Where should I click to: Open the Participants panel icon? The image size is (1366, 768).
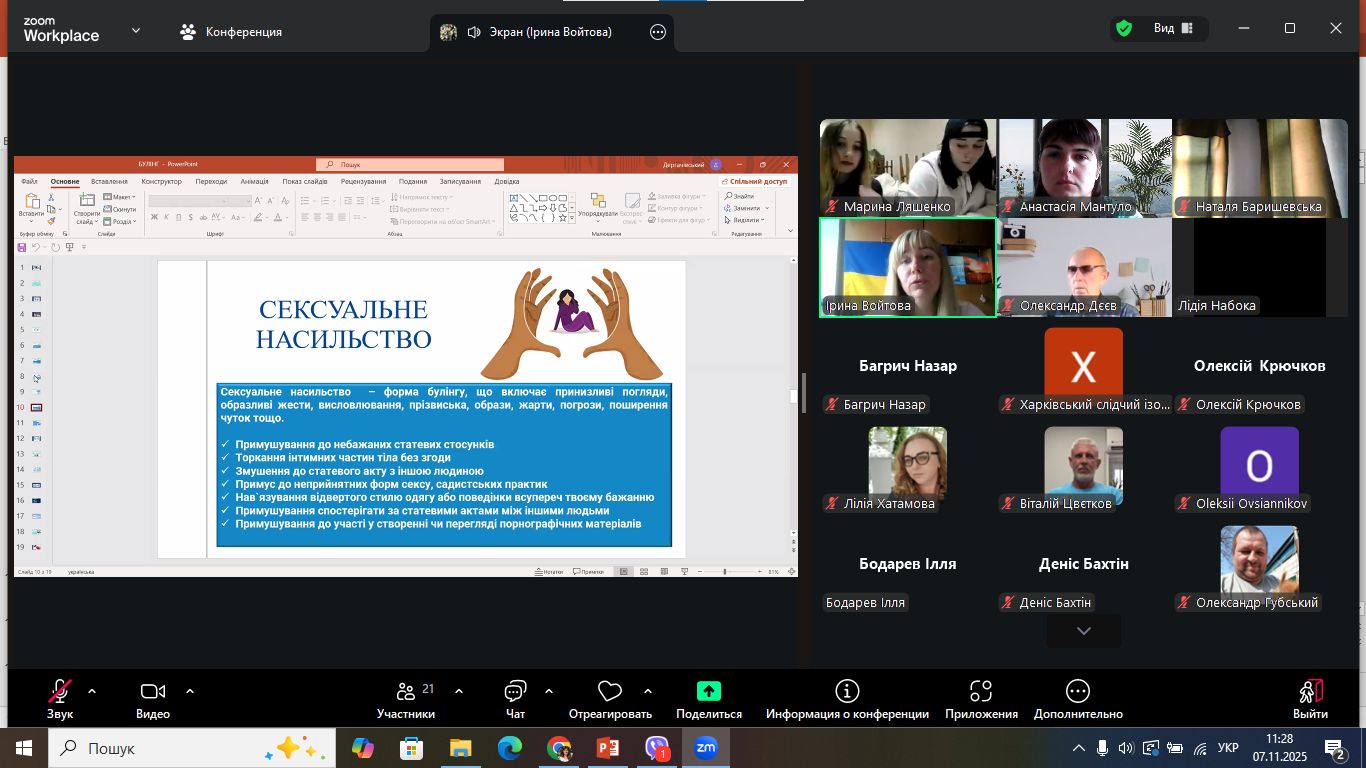click(405, 692)
